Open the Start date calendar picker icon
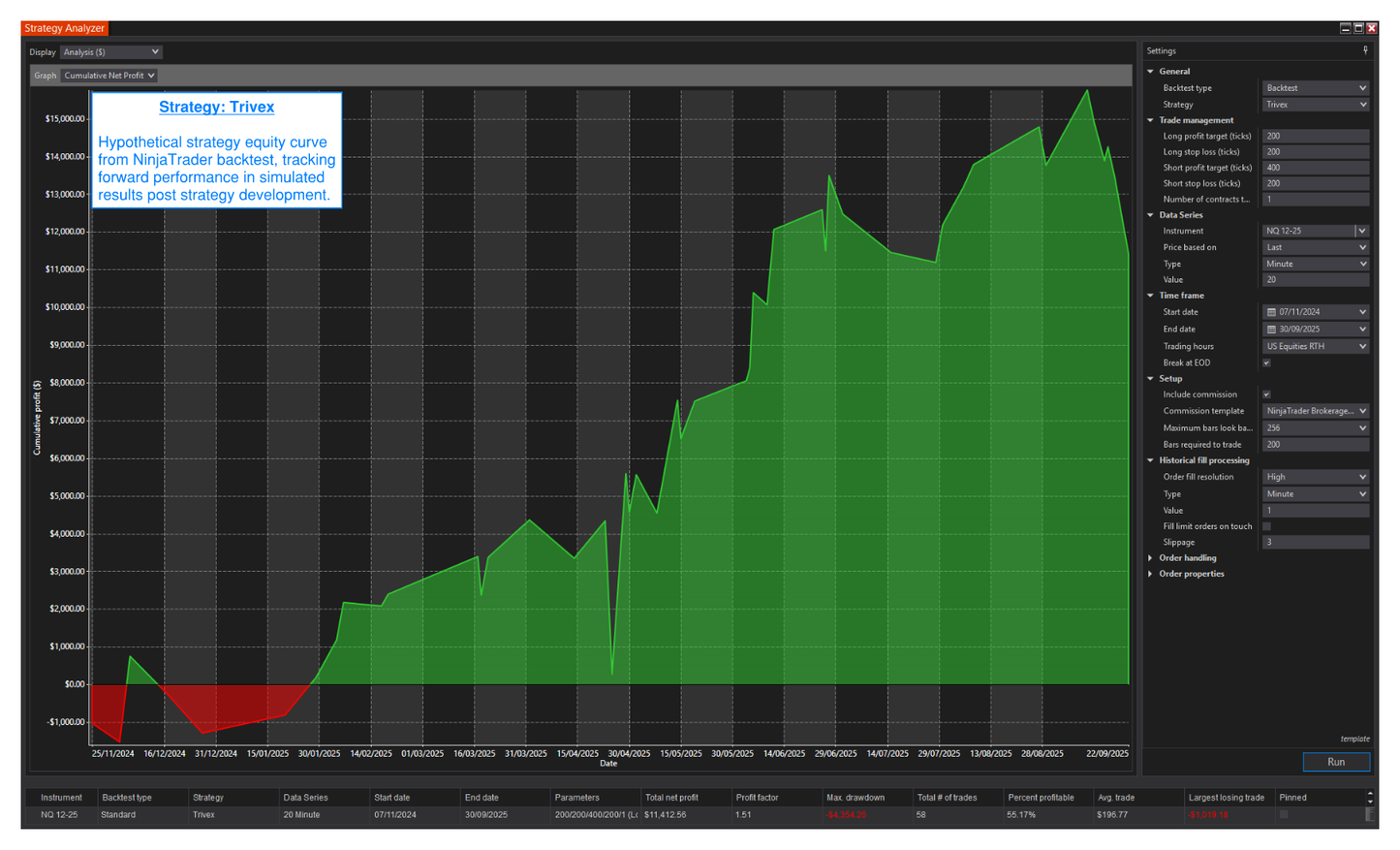The image size is (1400, 850). click(x=1271, y=312)
